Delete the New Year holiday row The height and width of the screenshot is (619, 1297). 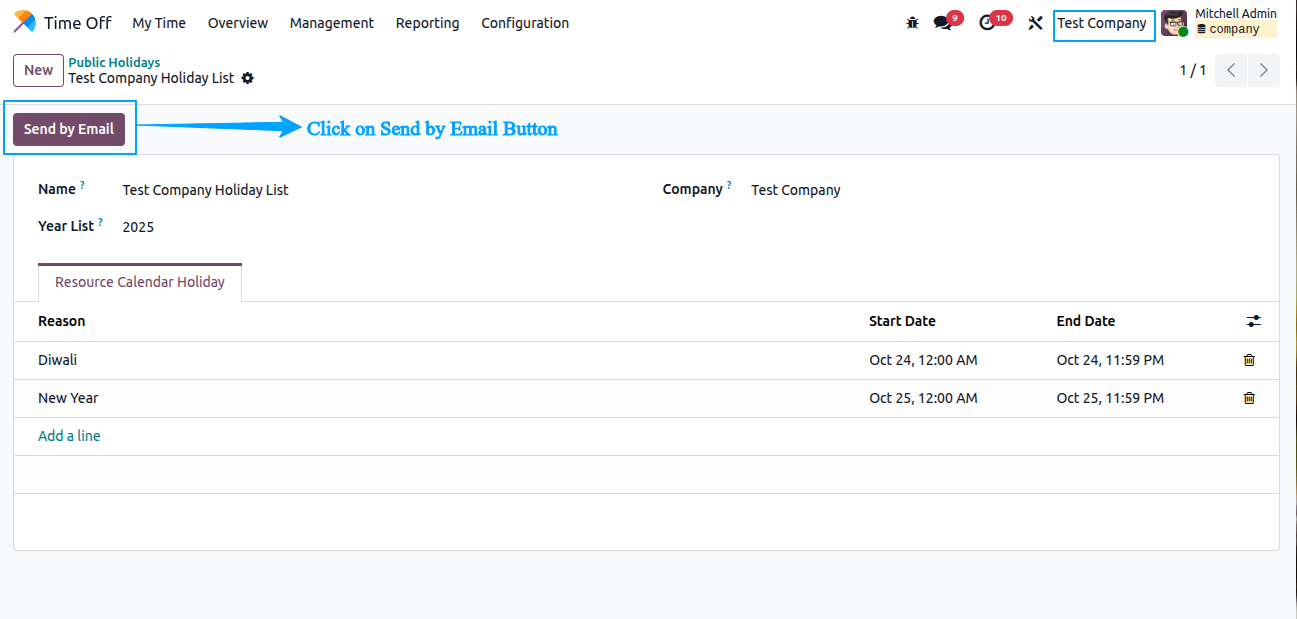coord(1249,398)
